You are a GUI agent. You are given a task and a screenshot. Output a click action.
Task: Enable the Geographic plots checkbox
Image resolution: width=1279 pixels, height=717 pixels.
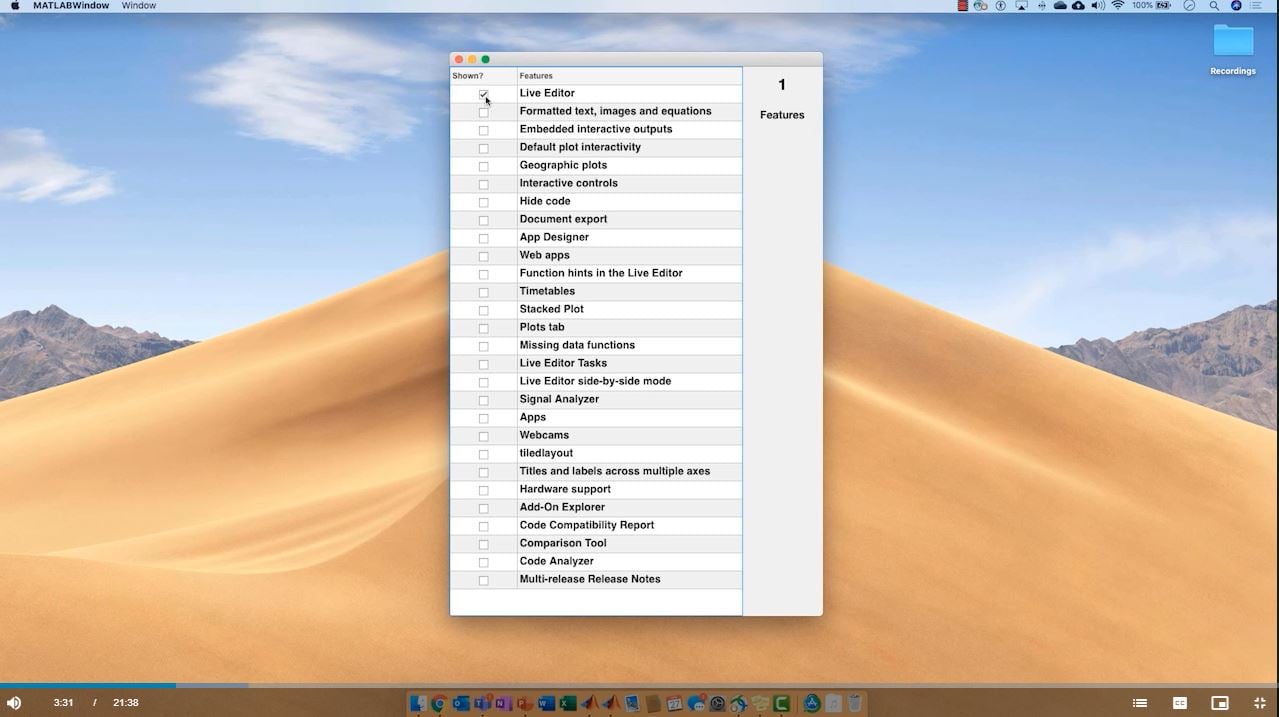pos(483,166)
